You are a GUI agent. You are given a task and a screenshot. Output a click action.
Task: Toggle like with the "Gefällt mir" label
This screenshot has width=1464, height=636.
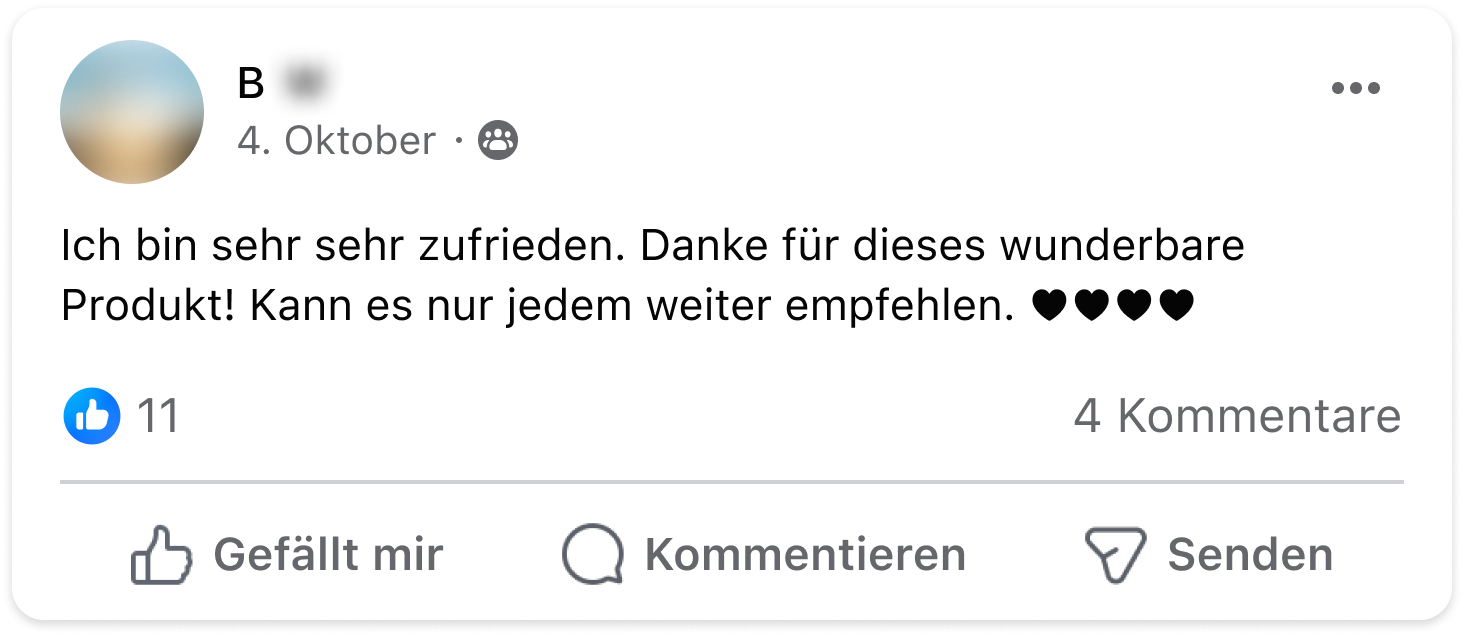(x=328, y=555)
